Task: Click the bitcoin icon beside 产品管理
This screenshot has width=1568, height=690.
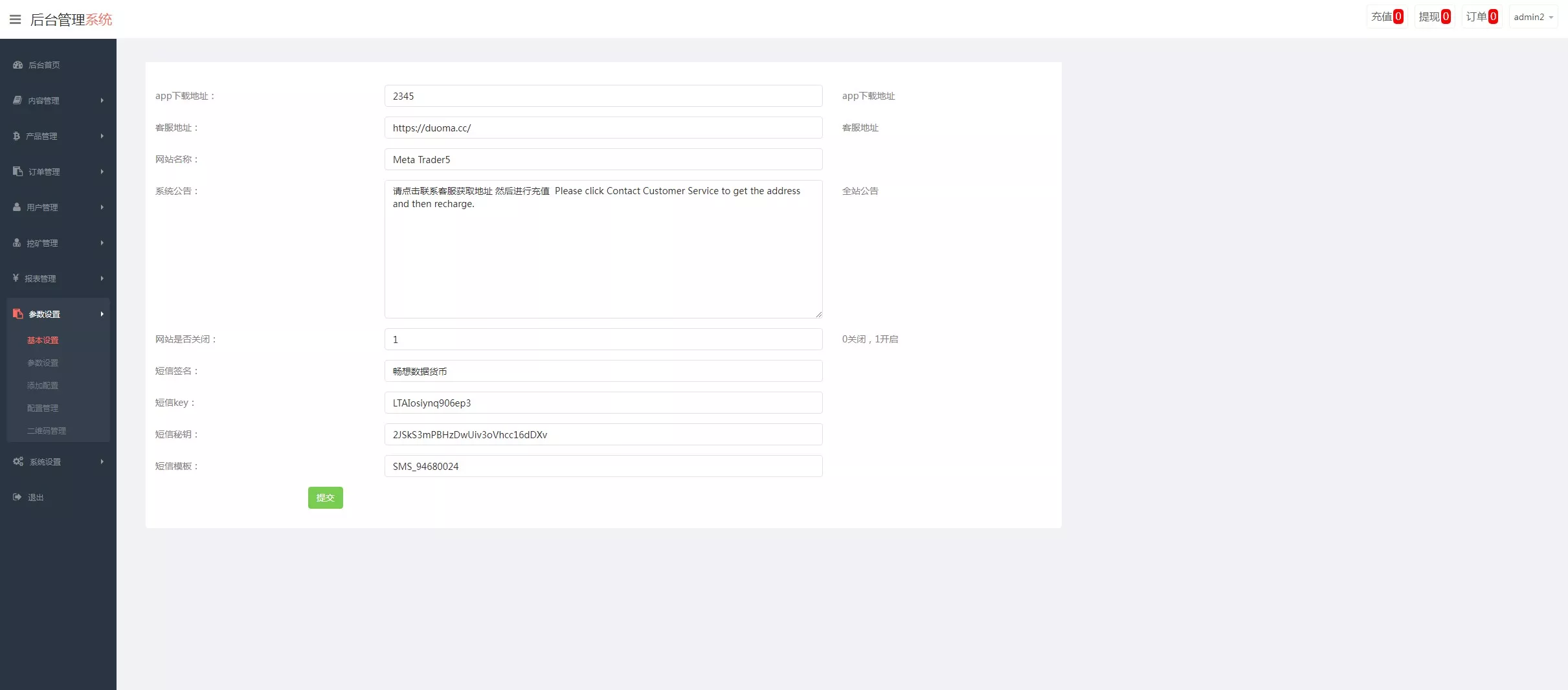Action: (x=16, y=136)
